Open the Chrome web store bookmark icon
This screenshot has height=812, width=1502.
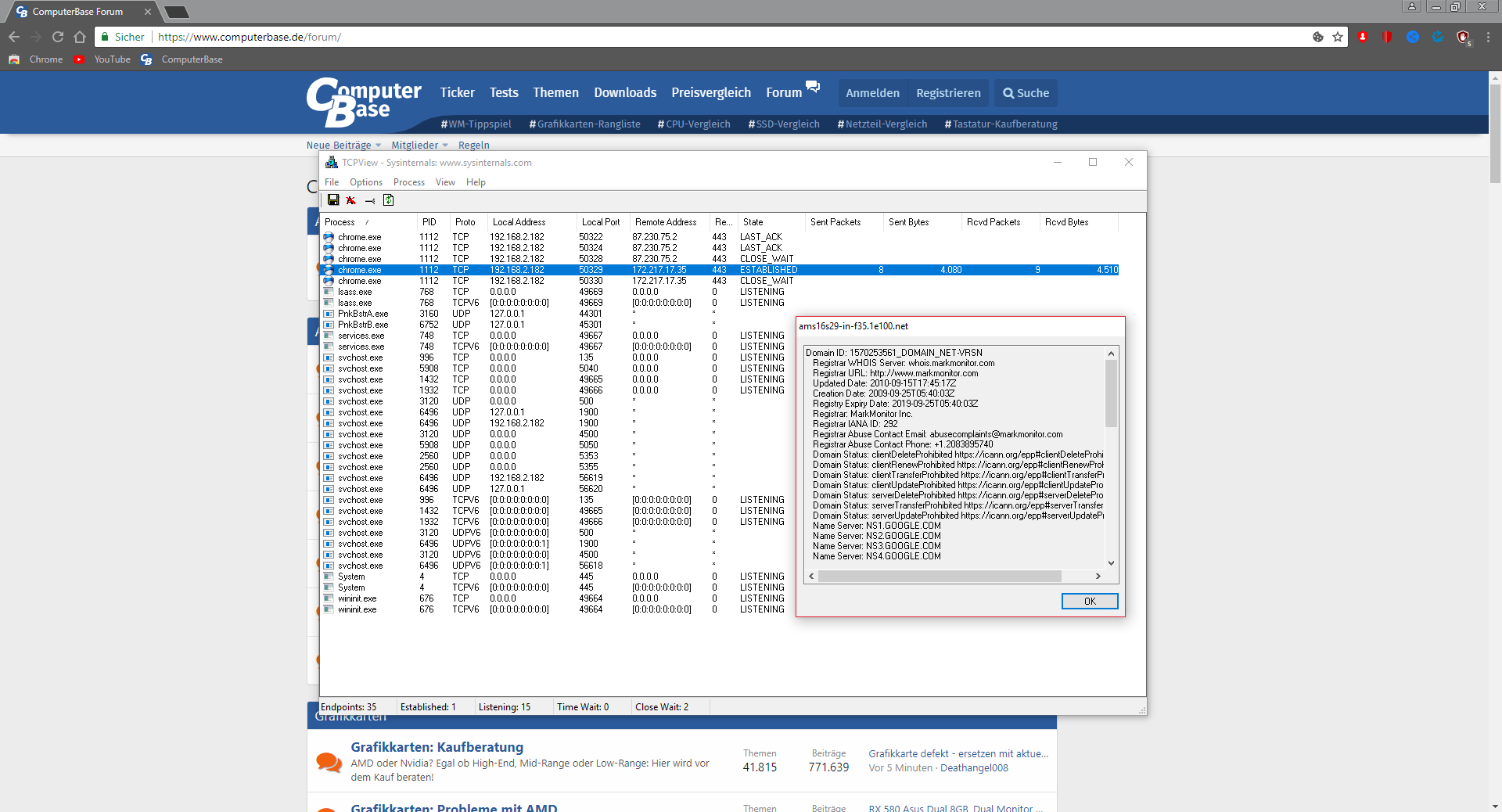[14, 59]
